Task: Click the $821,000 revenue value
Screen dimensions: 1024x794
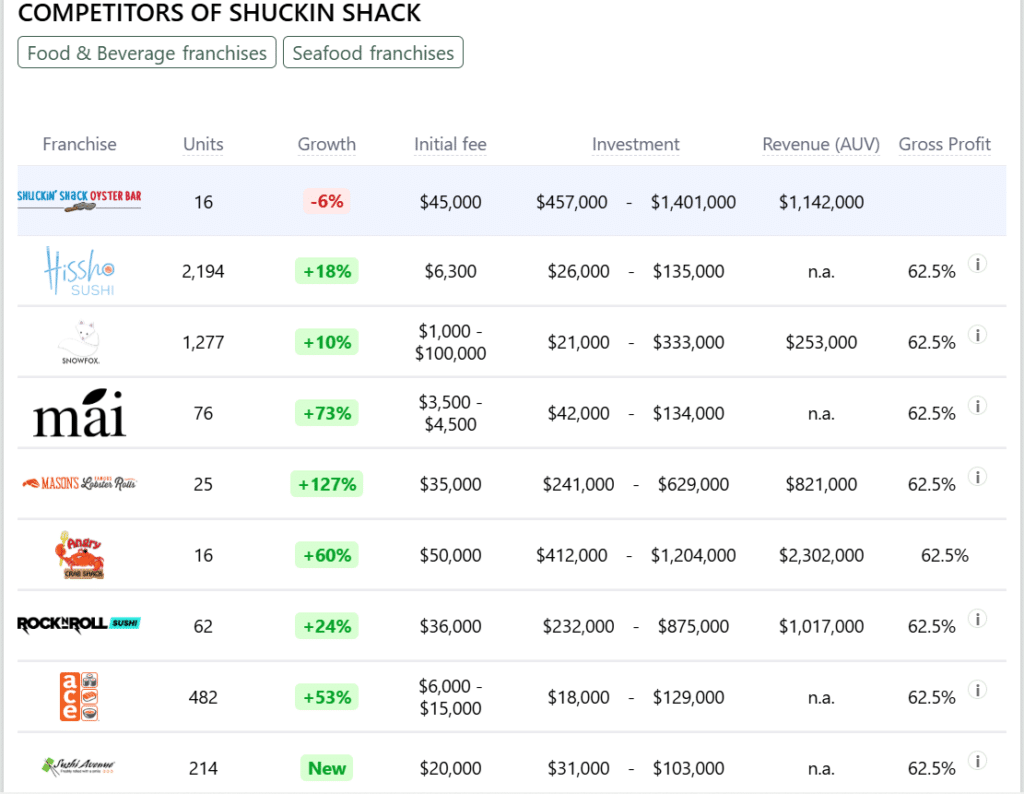Action: click(821, 484)
